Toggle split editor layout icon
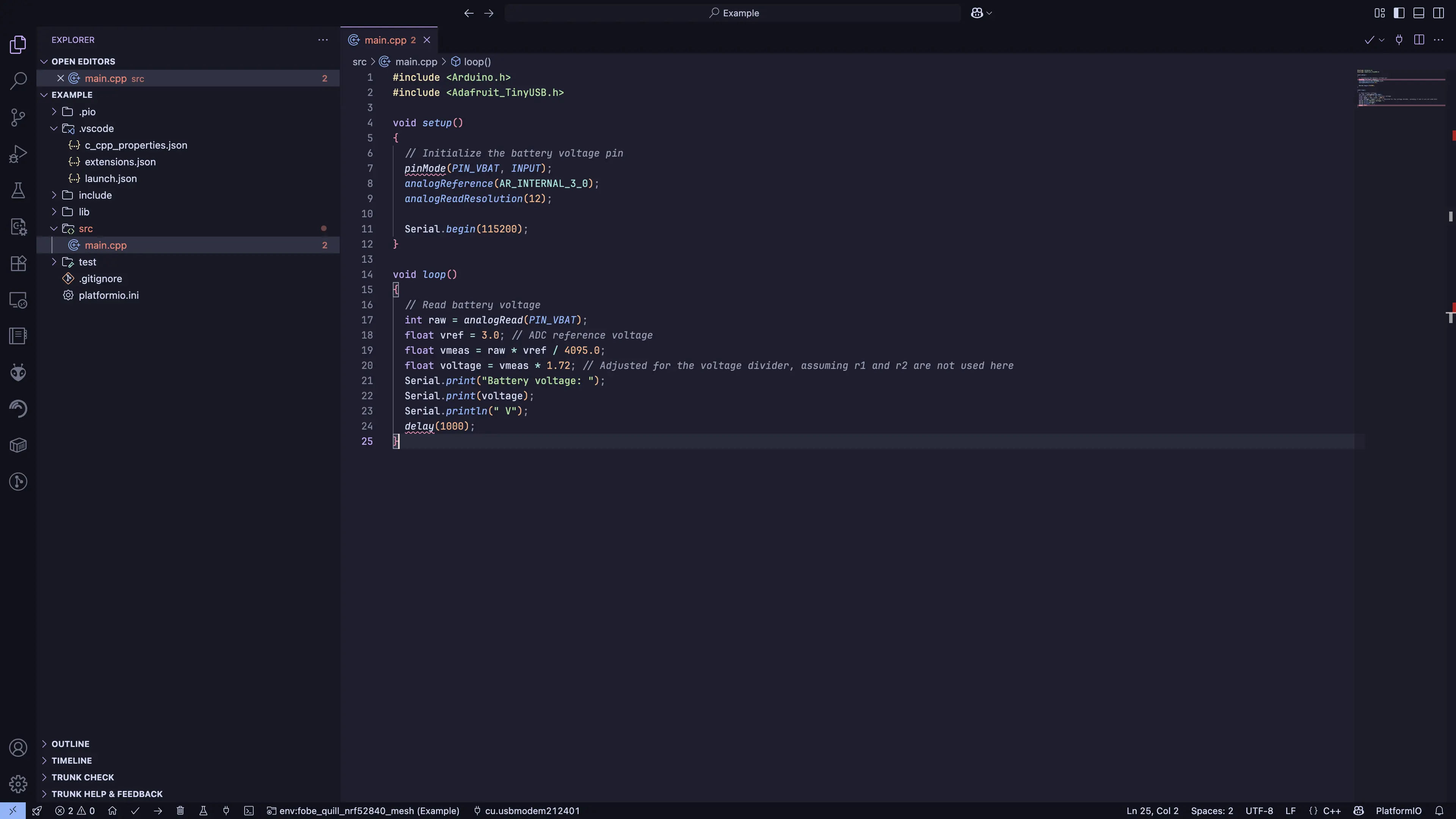Image resolution: width=1456 pixels, height=819 pixels. (x=1419, y=39)
